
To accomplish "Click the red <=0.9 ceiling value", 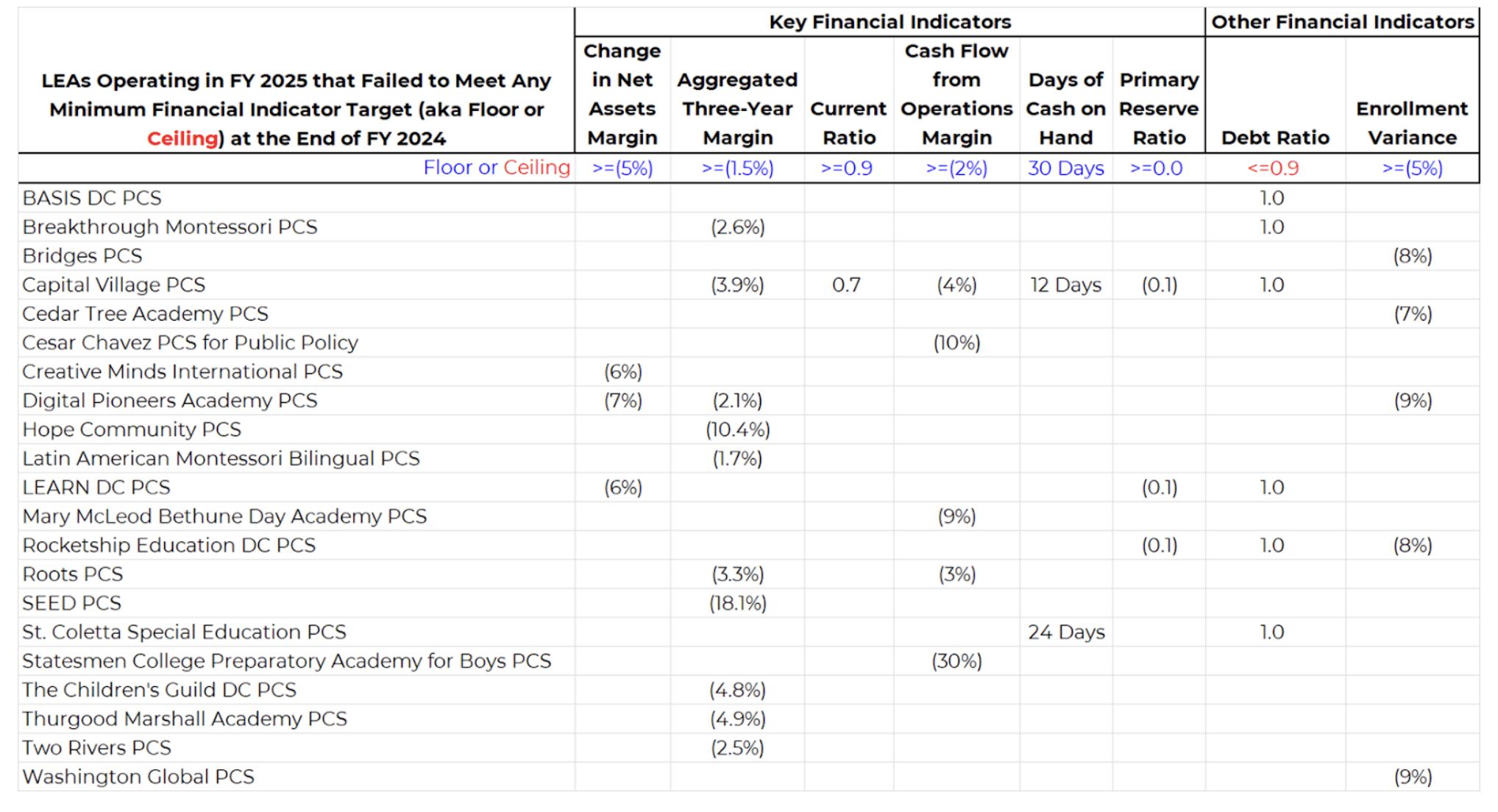I will click(x=1273, y=168).
